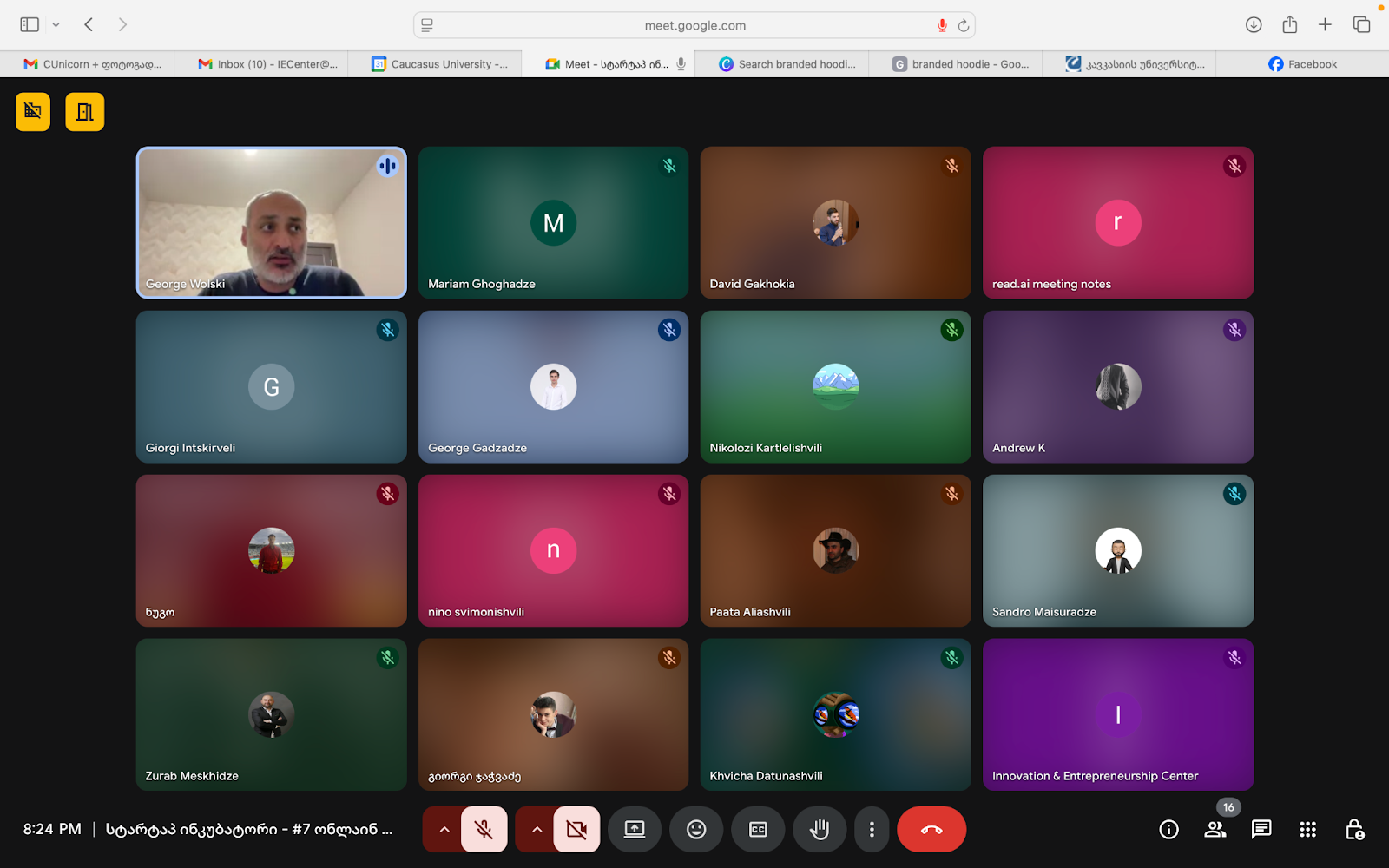
Task: Click the red leave call button
Action: point(931,830)
